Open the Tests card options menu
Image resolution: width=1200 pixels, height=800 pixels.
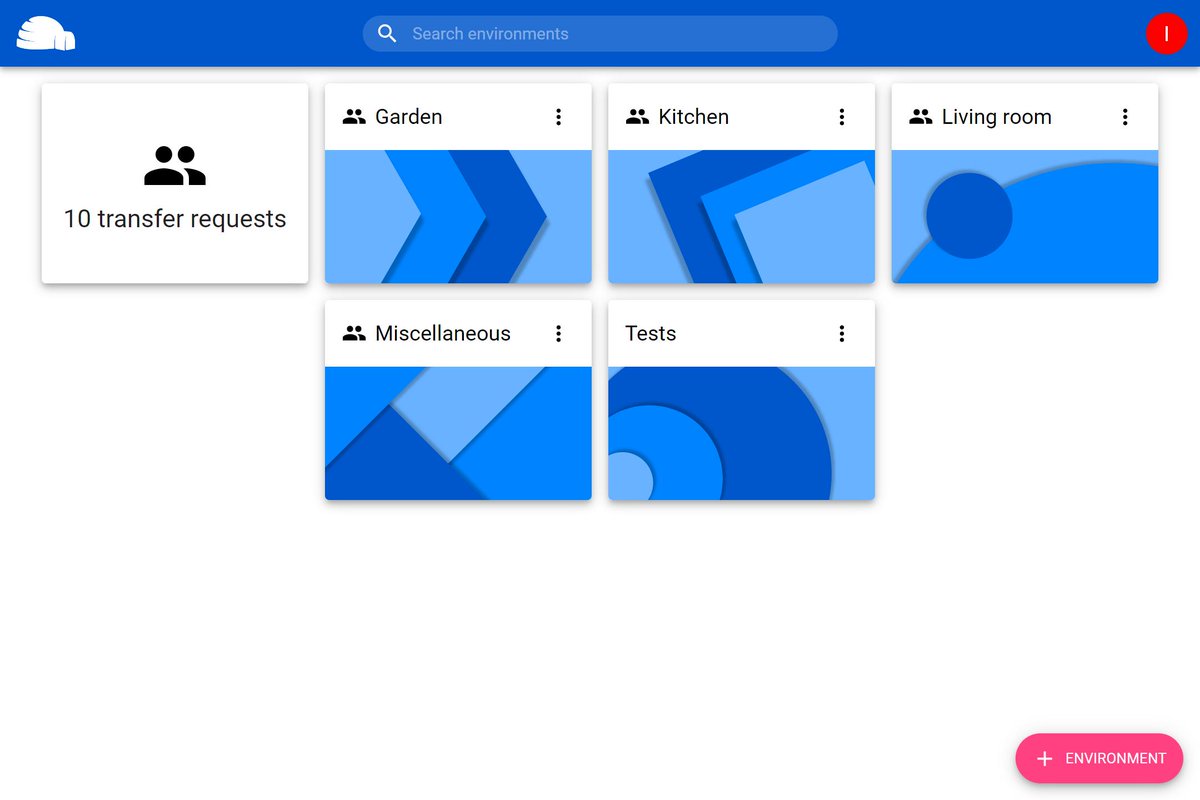(842, 333)
